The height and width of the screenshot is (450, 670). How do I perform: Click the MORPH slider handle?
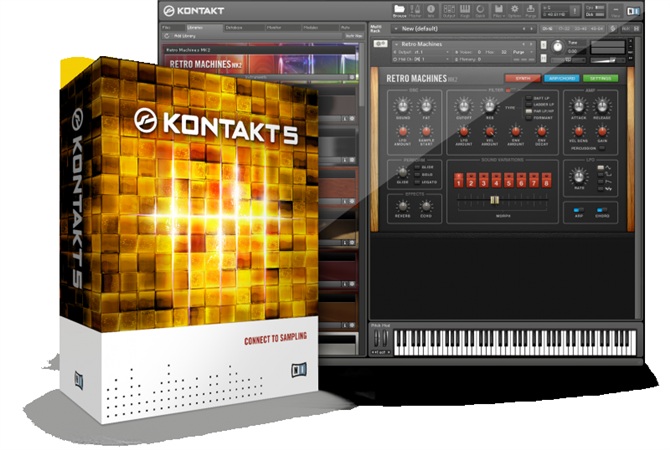click(x=494, y=200)
